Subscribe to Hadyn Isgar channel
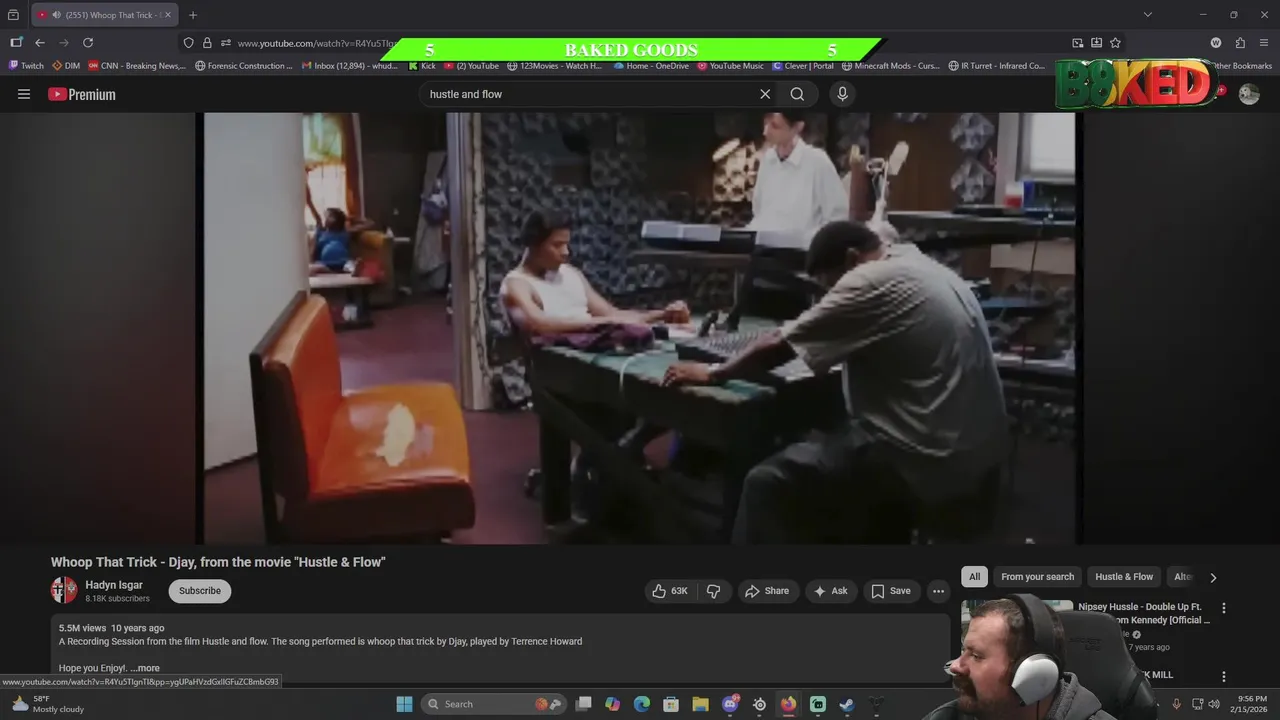1280x720 pixels. click(x=200, y=591)
